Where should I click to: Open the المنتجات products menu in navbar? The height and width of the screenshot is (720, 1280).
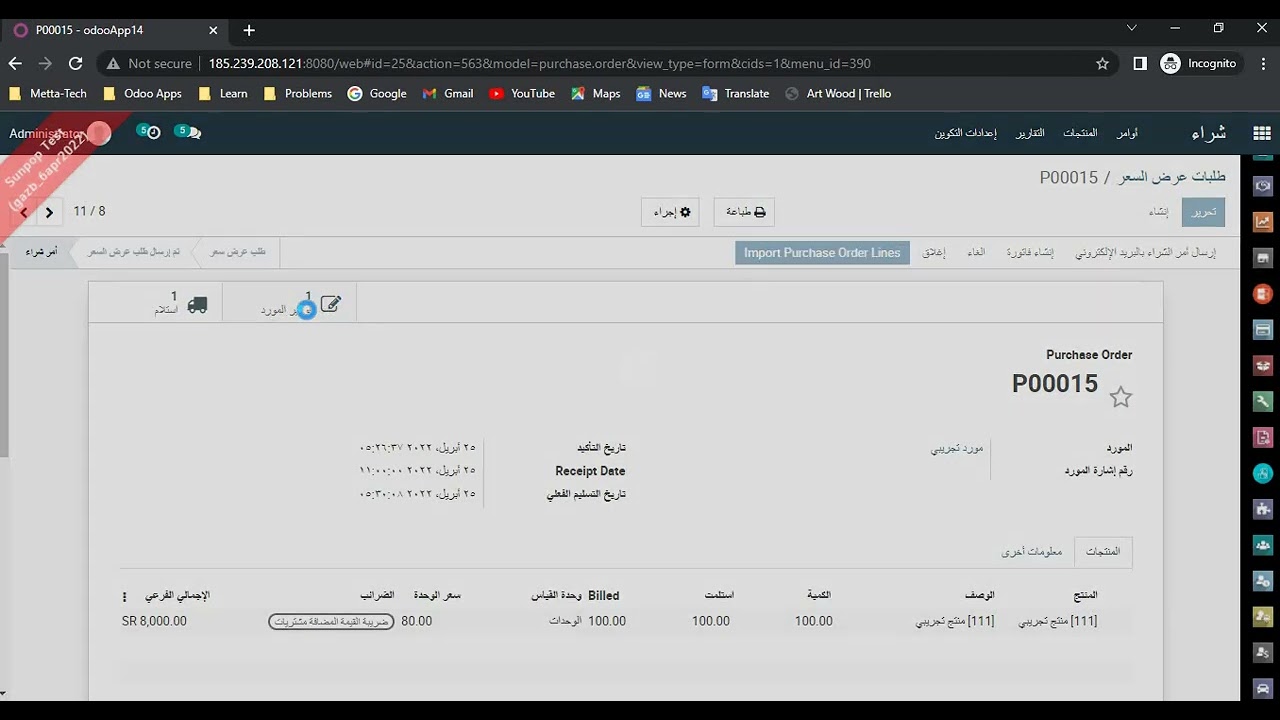click(x=1080, y=133)
